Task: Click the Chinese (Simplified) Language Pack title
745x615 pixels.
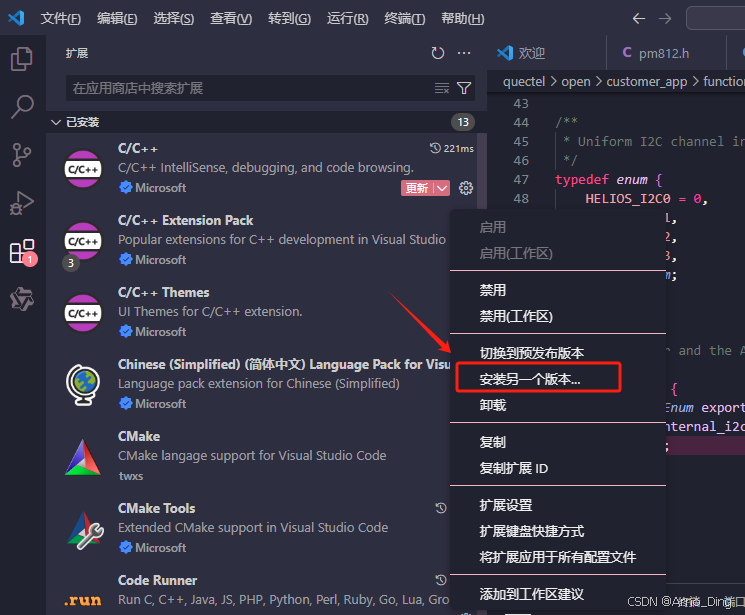Action: coord(284,365)
